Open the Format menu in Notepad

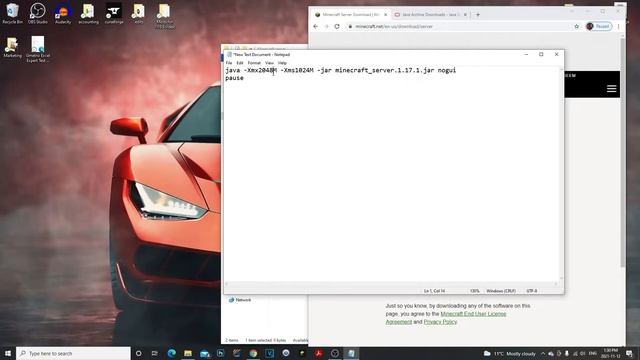pos(254,63)
